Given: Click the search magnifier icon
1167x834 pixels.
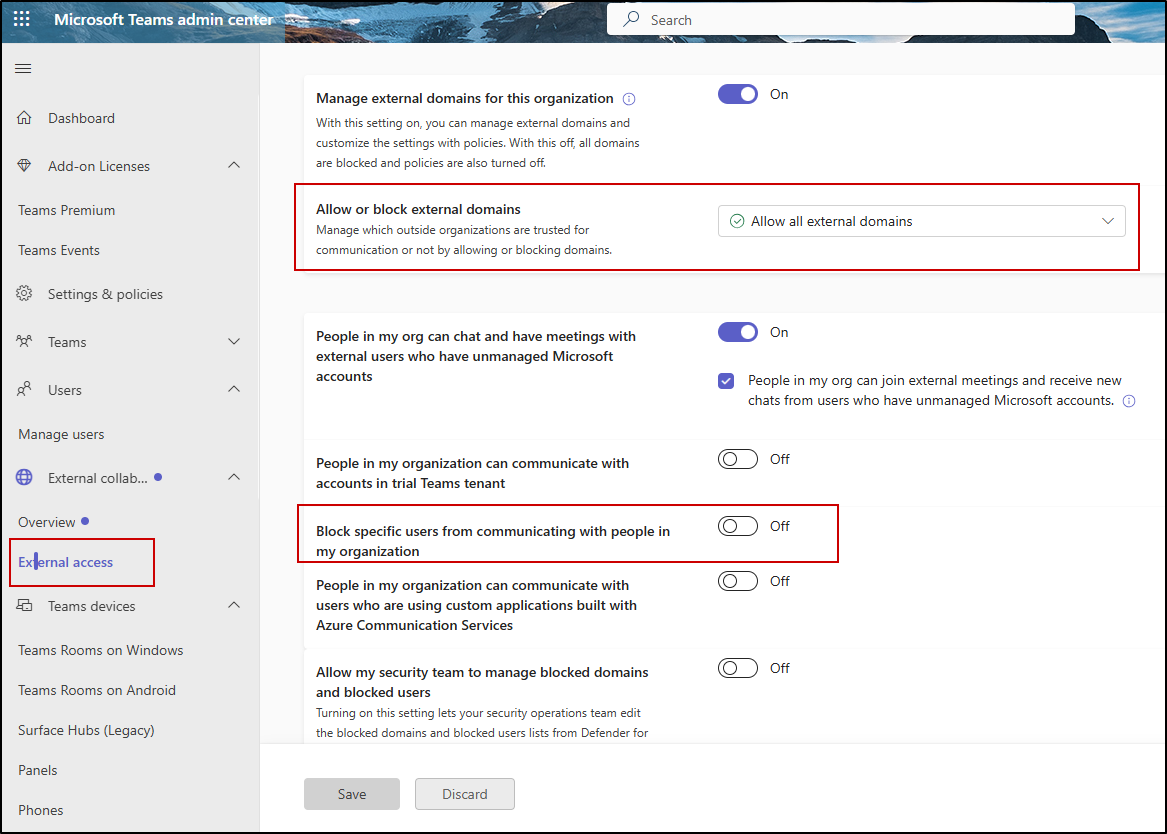Looking at the screenshot, I should pos(631,19).
